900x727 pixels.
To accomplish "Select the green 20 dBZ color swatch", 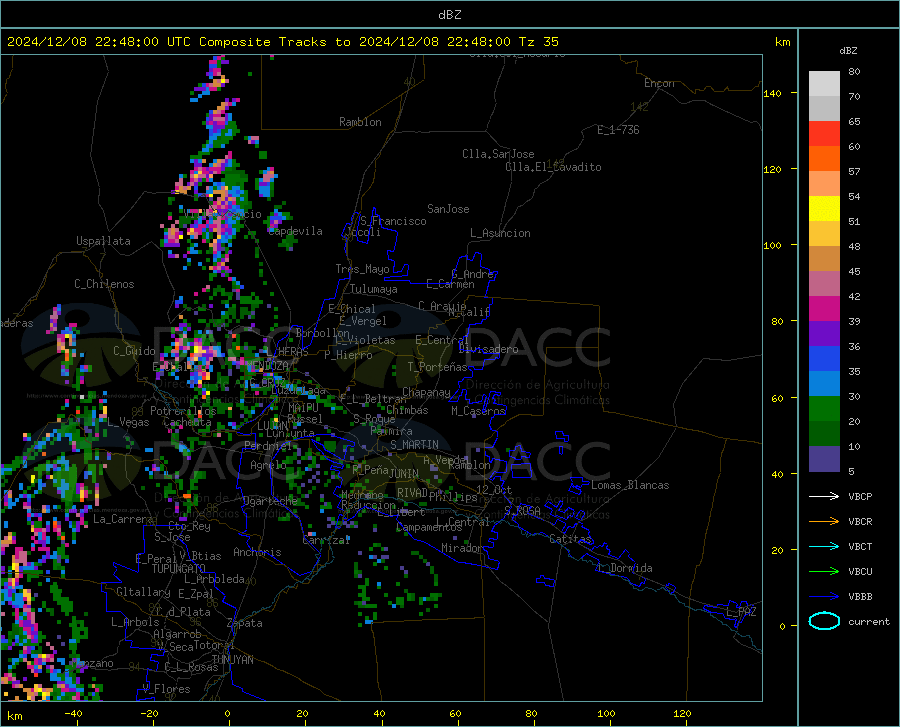I will [824, 409].
